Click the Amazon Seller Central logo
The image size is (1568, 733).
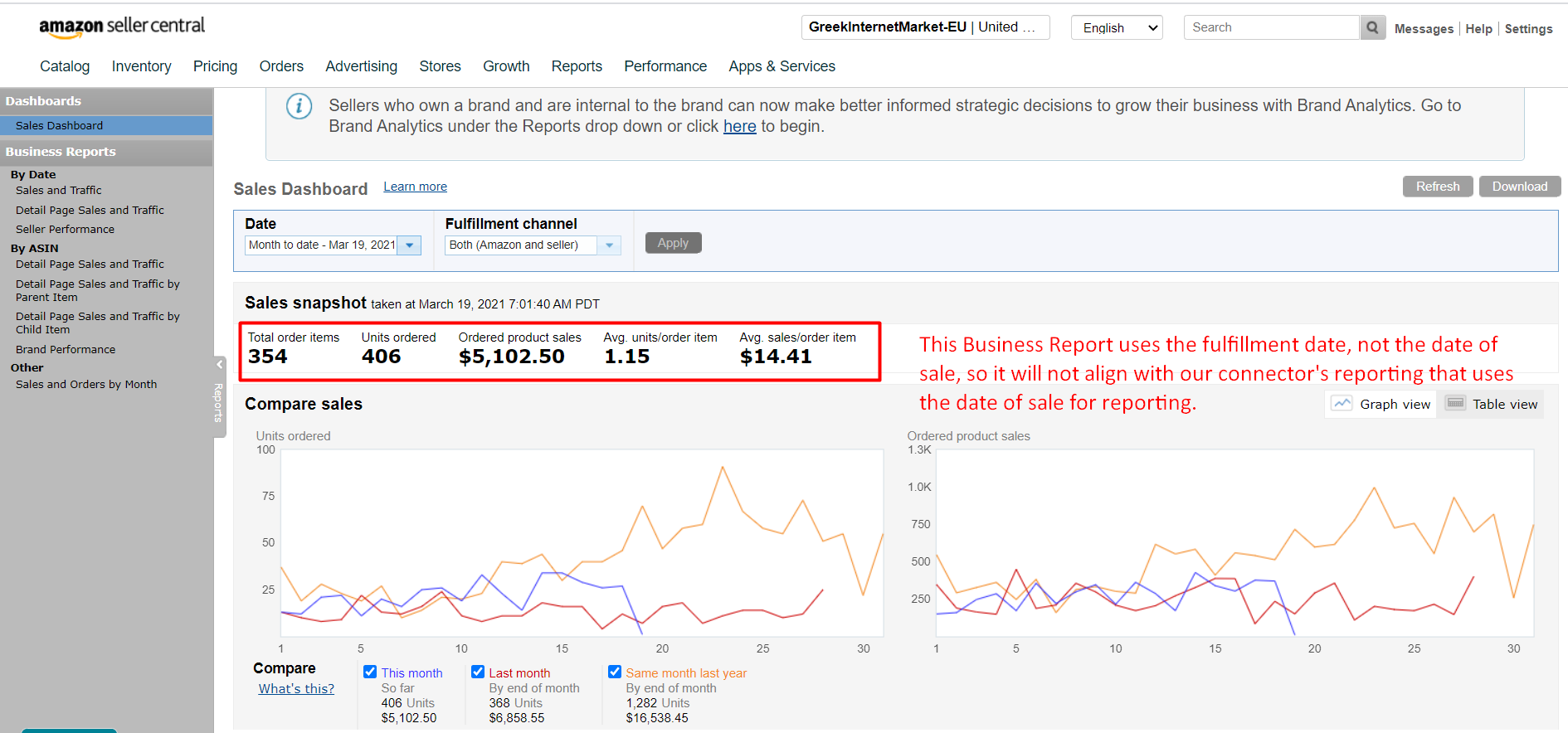pos(122,27)
